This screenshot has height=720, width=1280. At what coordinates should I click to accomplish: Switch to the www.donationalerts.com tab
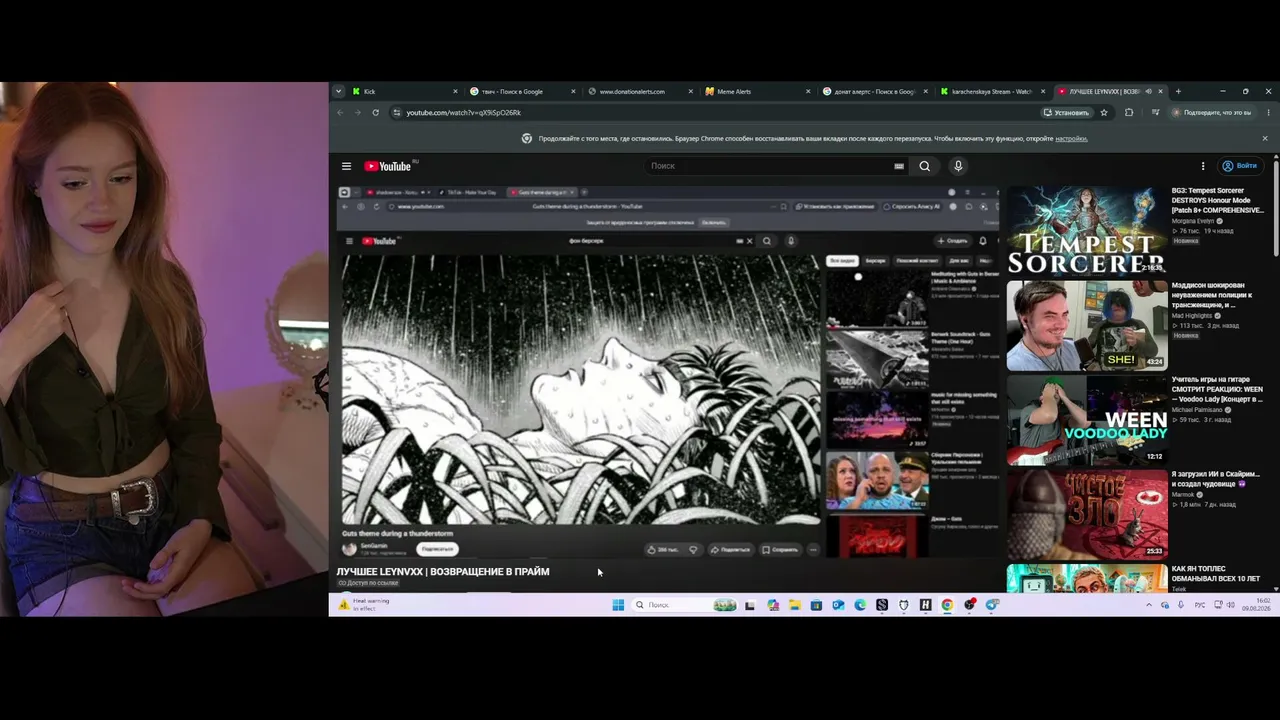640,91
